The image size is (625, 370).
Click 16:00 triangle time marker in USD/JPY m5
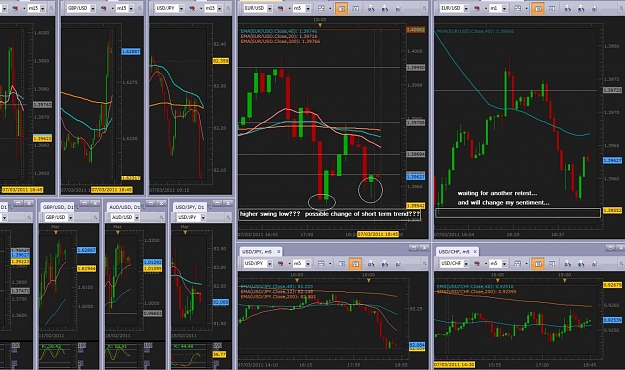[x=297, y=281]
